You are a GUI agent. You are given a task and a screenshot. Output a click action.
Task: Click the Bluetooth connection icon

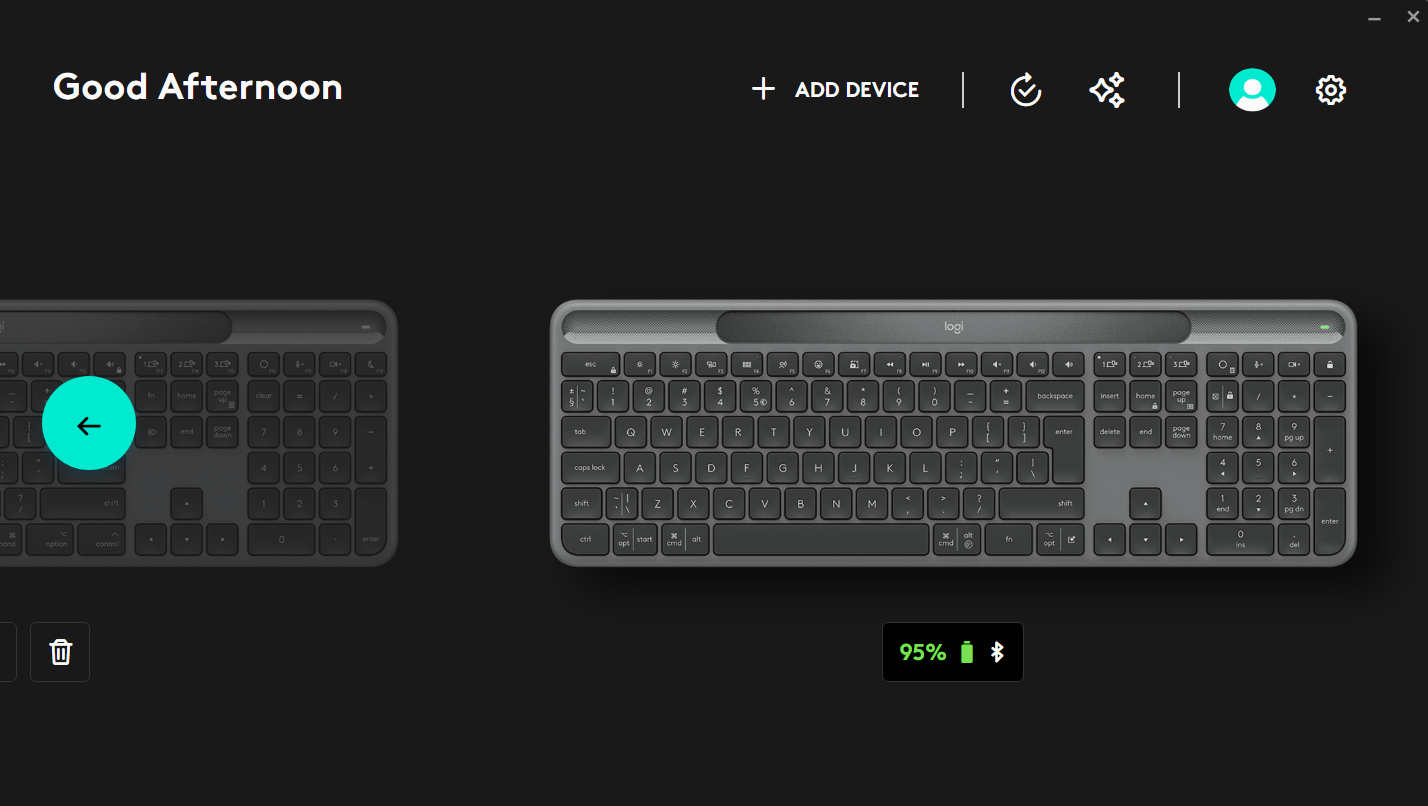pos(997,652)
